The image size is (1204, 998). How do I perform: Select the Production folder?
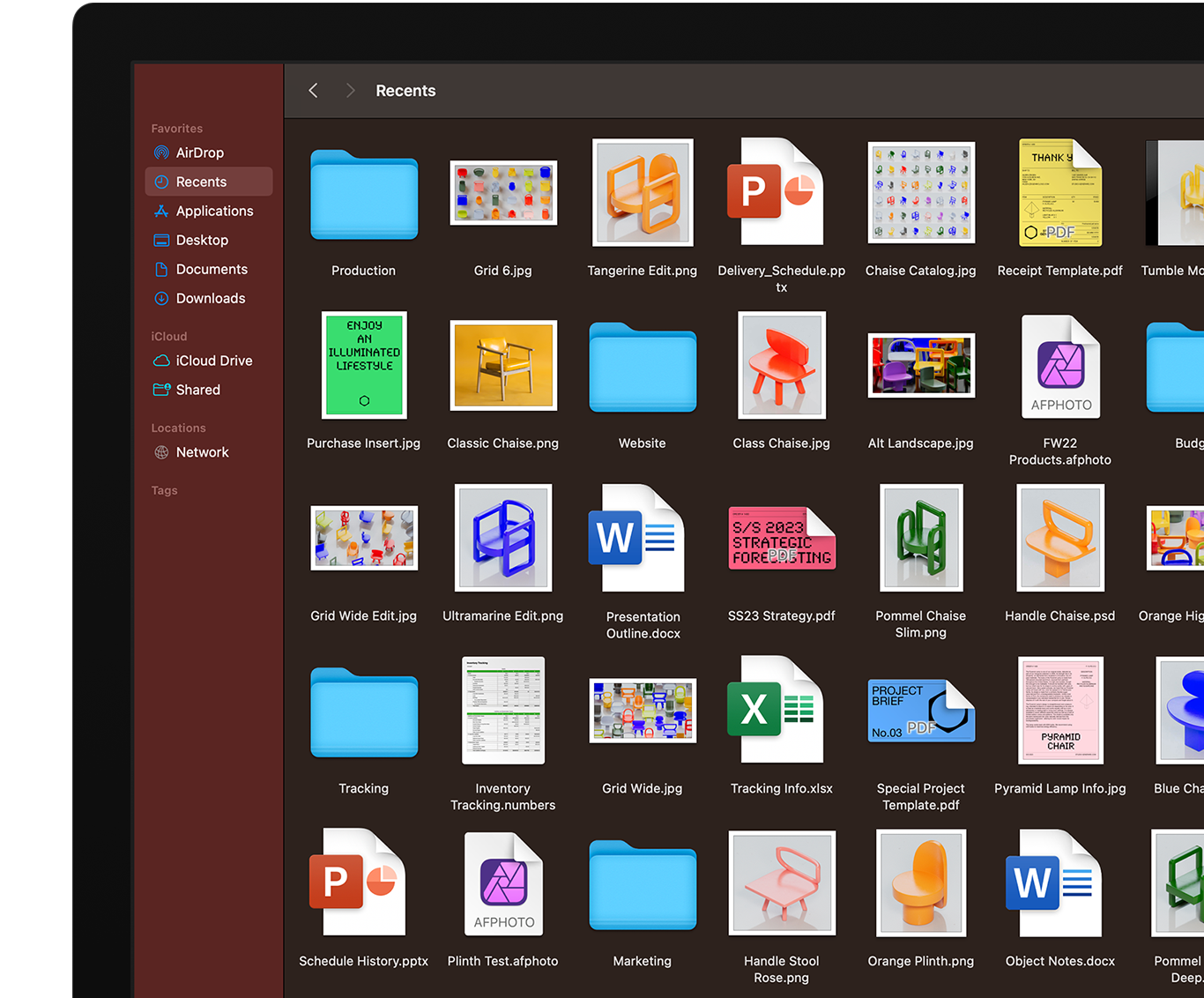pyautogui.click(x=364, y=195)
